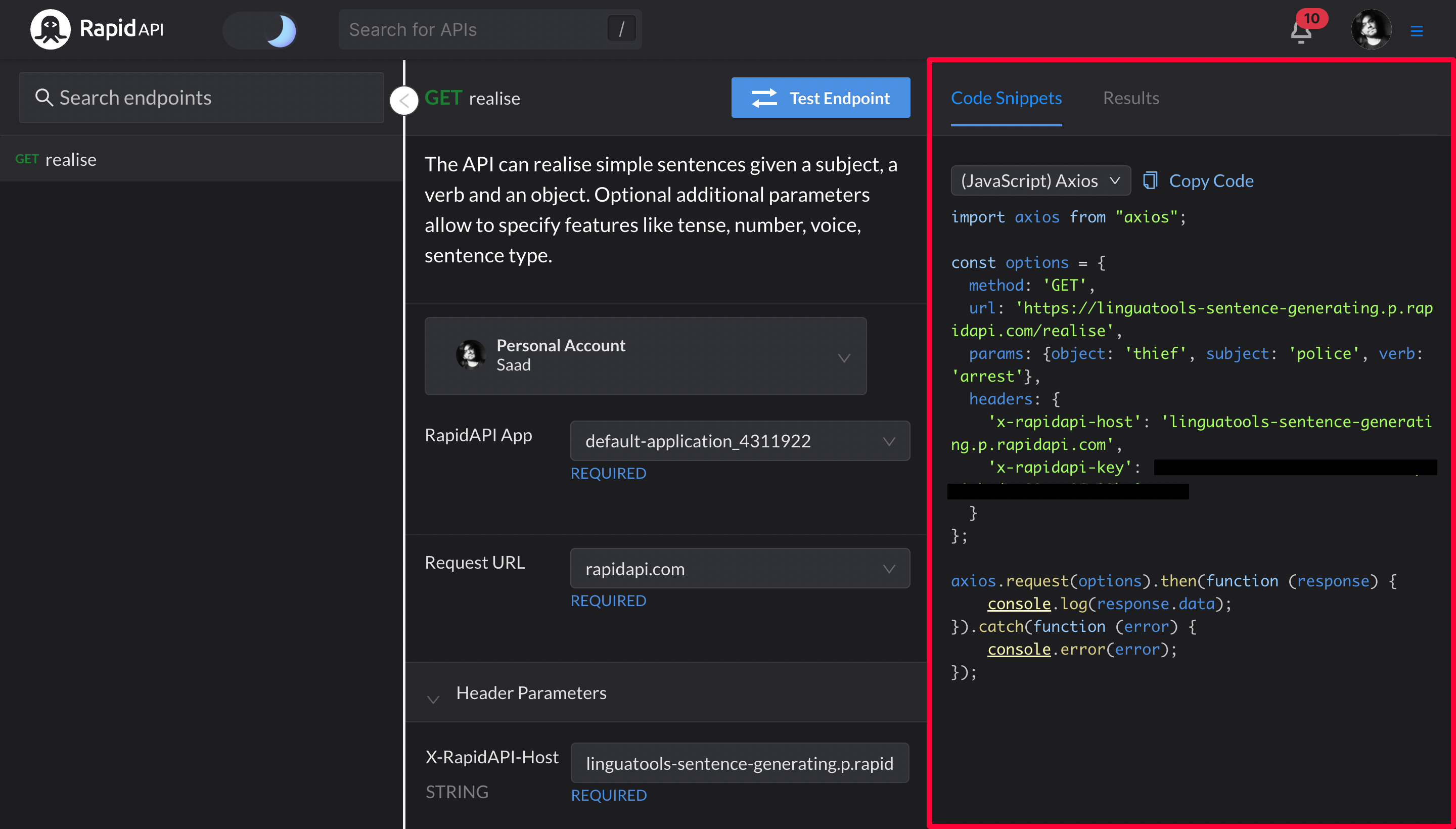Click the slash shortcut key icon
The image size is (1456, 829).
621,29
